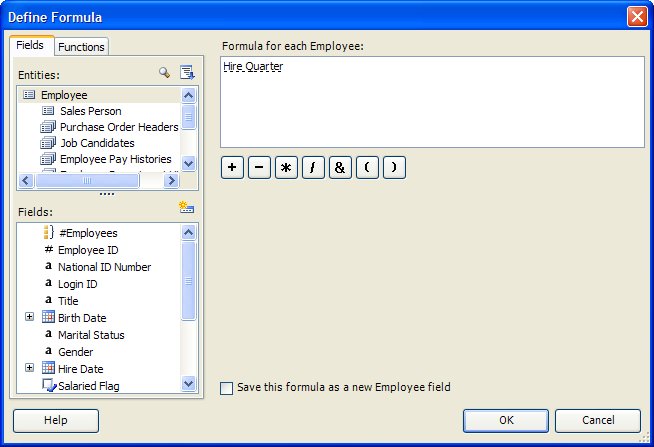The width and height of the screenshot is (654, 447).
Task: Click the new field icon above Fields list
Action: click(x=186, y=207)
